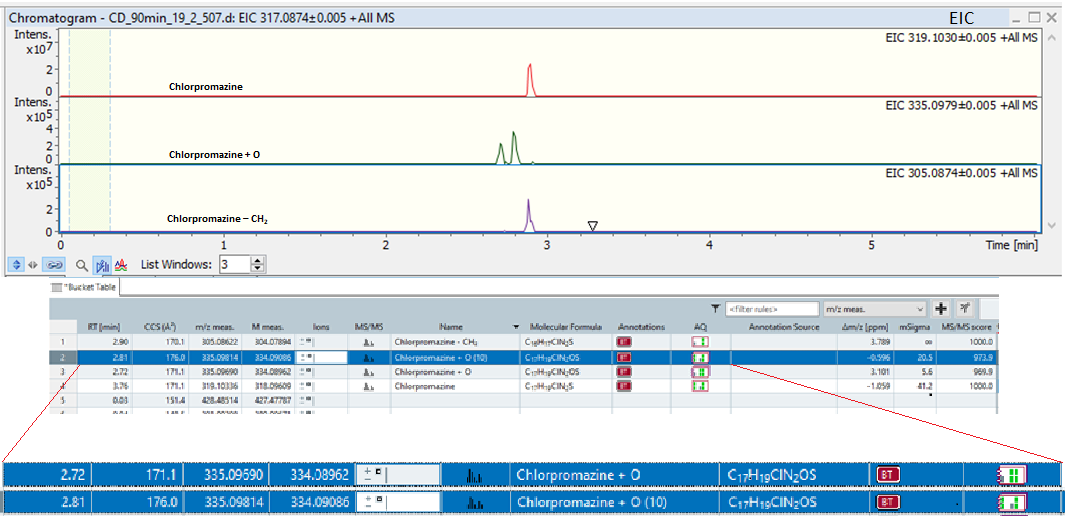Click the scroll-down chevron of chromatogram pane
1065x517 pixels.
1053,226
